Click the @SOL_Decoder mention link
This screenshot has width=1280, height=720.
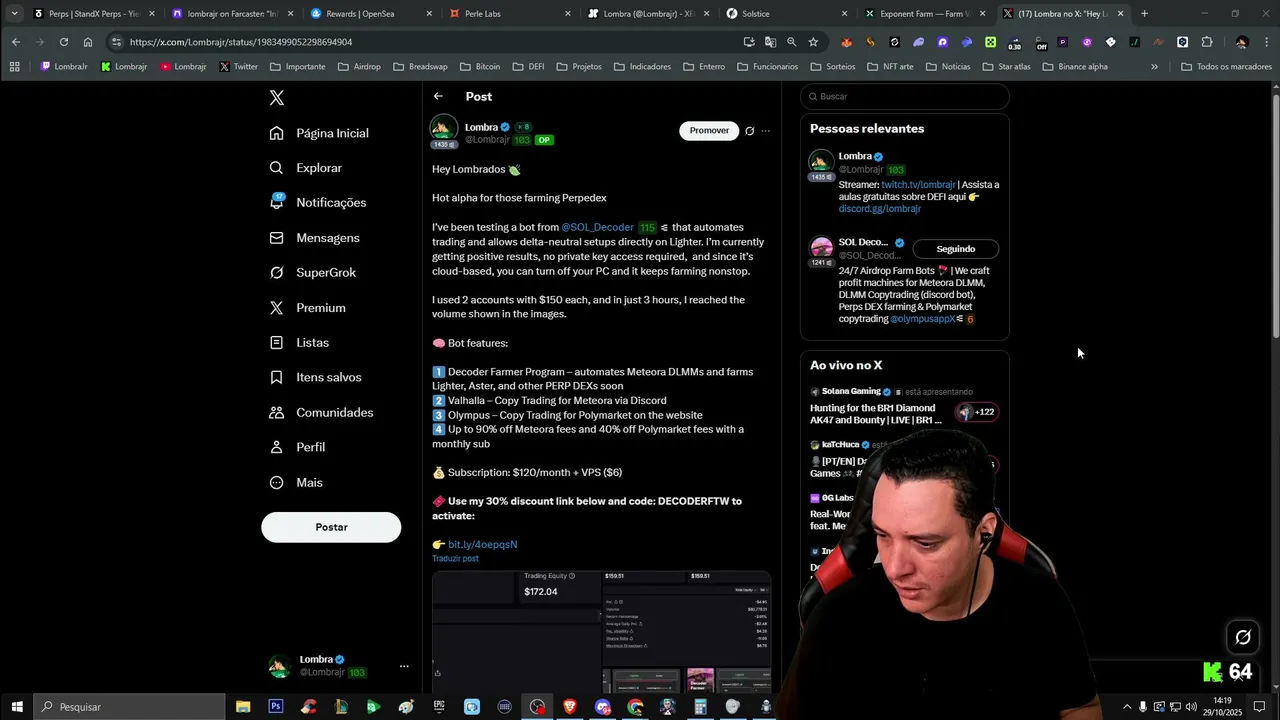(x=597, y=227)
